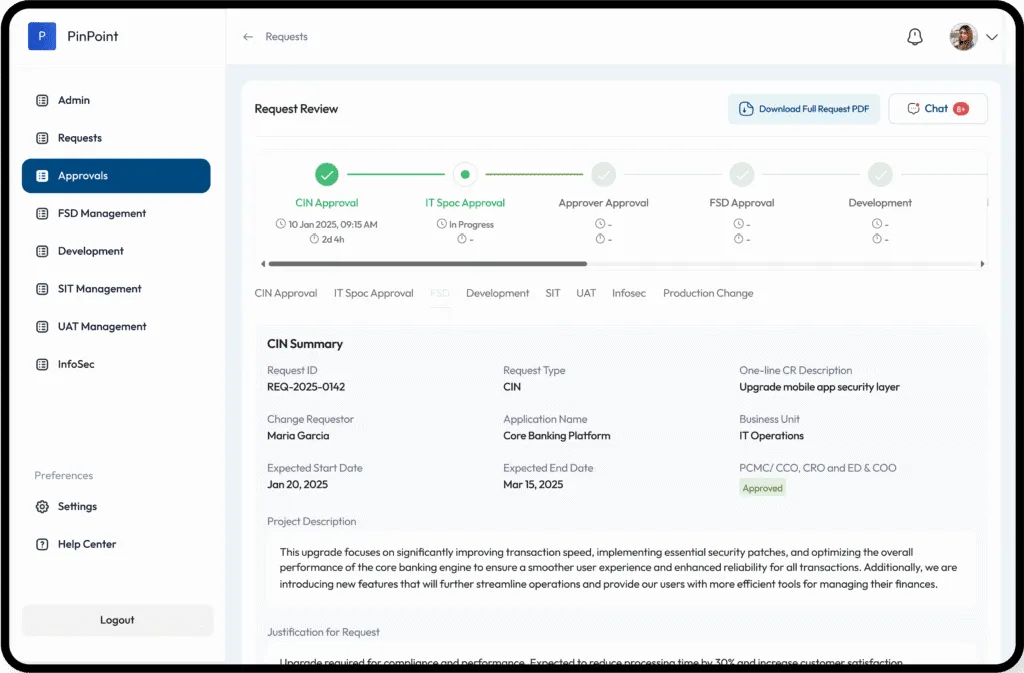Click the Approver Approval step circle
This screenshot has height=673, width=1024.
603,175
